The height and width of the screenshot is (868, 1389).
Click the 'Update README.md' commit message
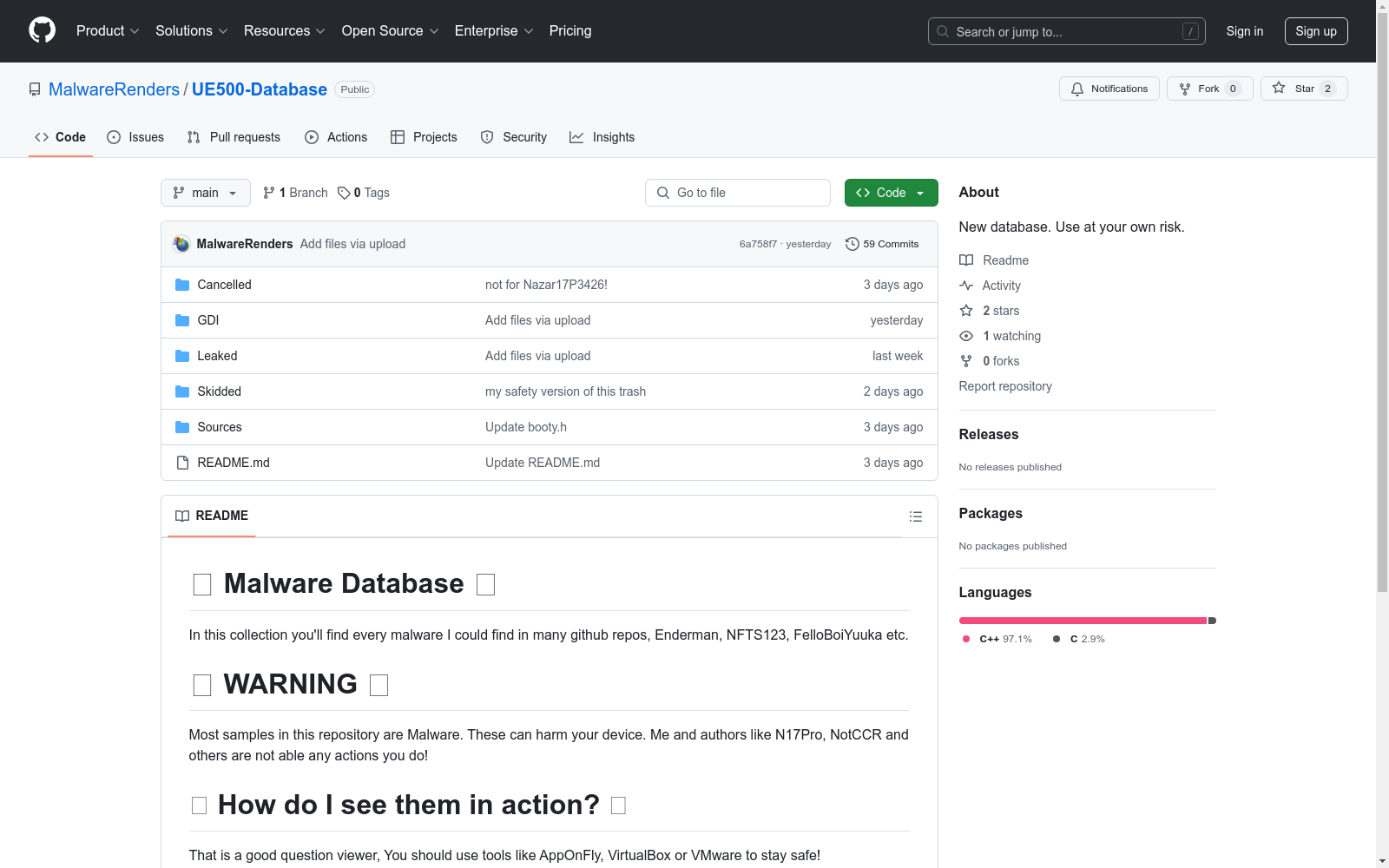[543, 463]
